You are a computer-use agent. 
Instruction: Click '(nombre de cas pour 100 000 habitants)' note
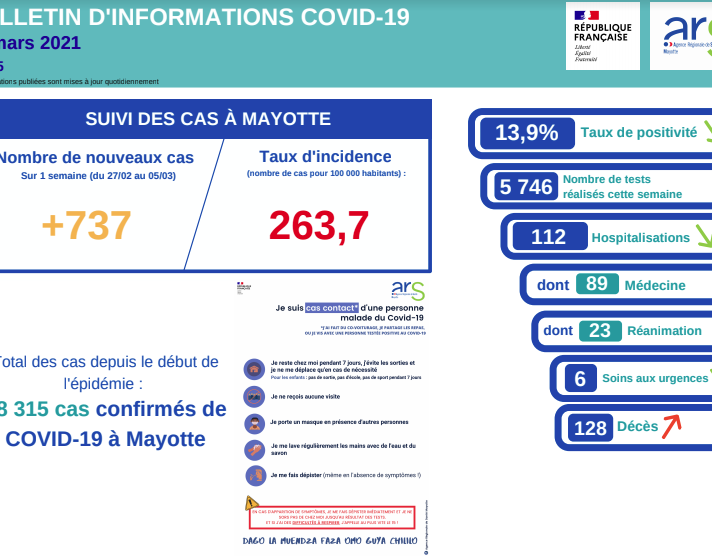pos(326,173)
